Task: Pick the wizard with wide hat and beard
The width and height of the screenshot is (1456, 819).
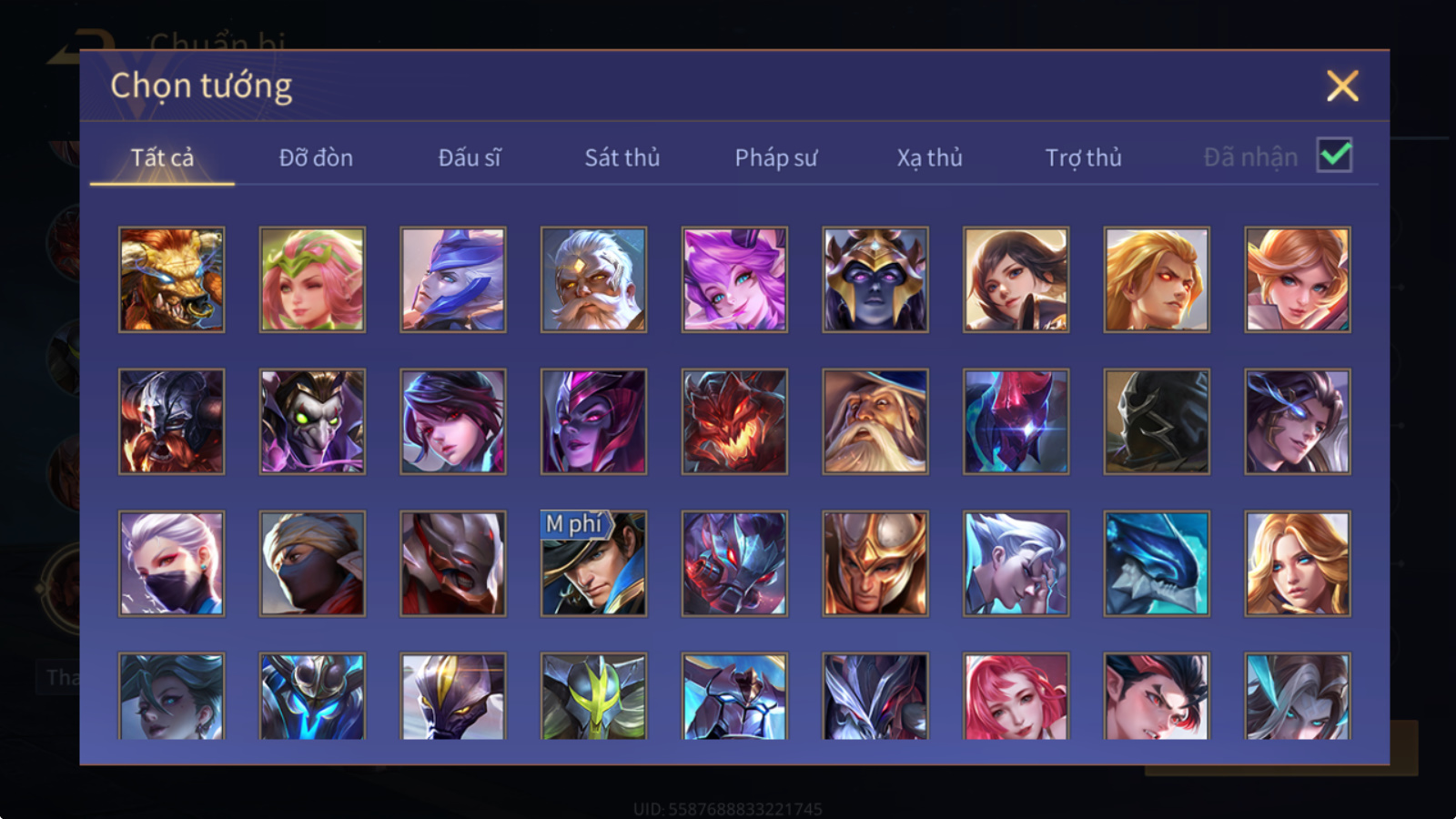Action: pos(875,421)
